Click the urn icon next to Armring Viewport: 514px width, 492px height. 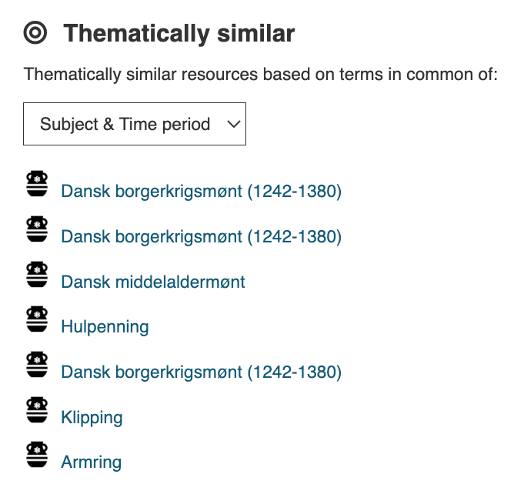click(37, 455)
